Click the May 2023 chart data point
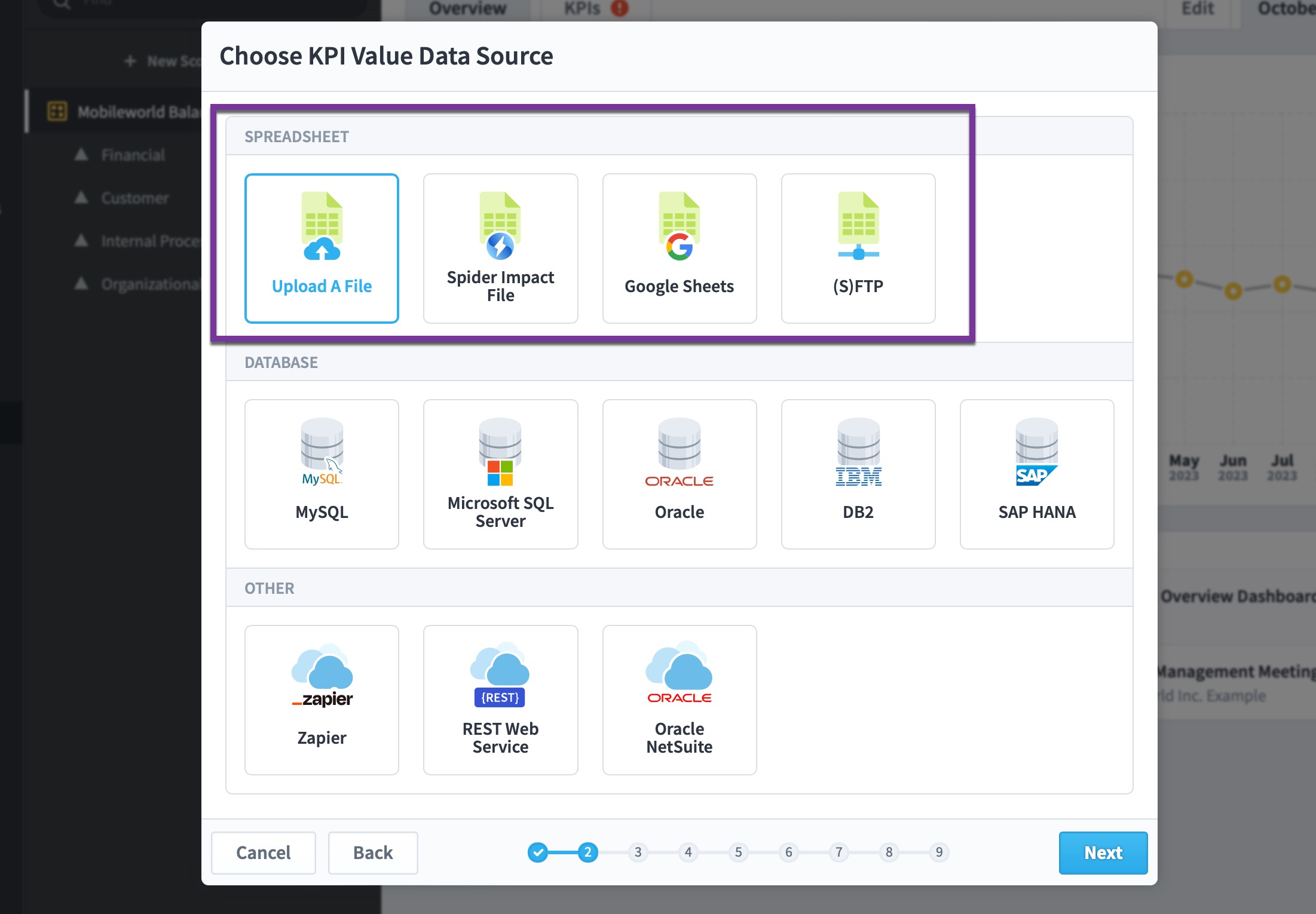This screenshot has height=914, width=1316. 1184,279
